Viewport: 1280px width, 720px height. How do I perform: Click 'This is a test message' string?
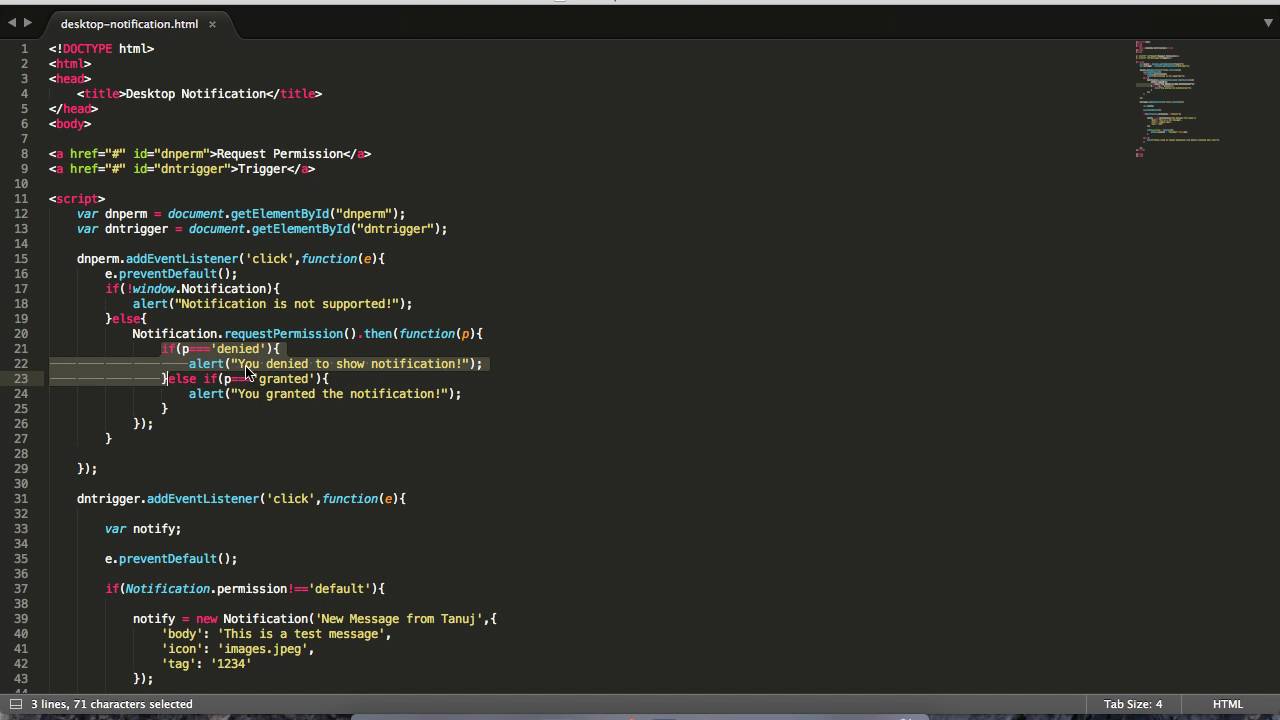click(x=301, y=634)
